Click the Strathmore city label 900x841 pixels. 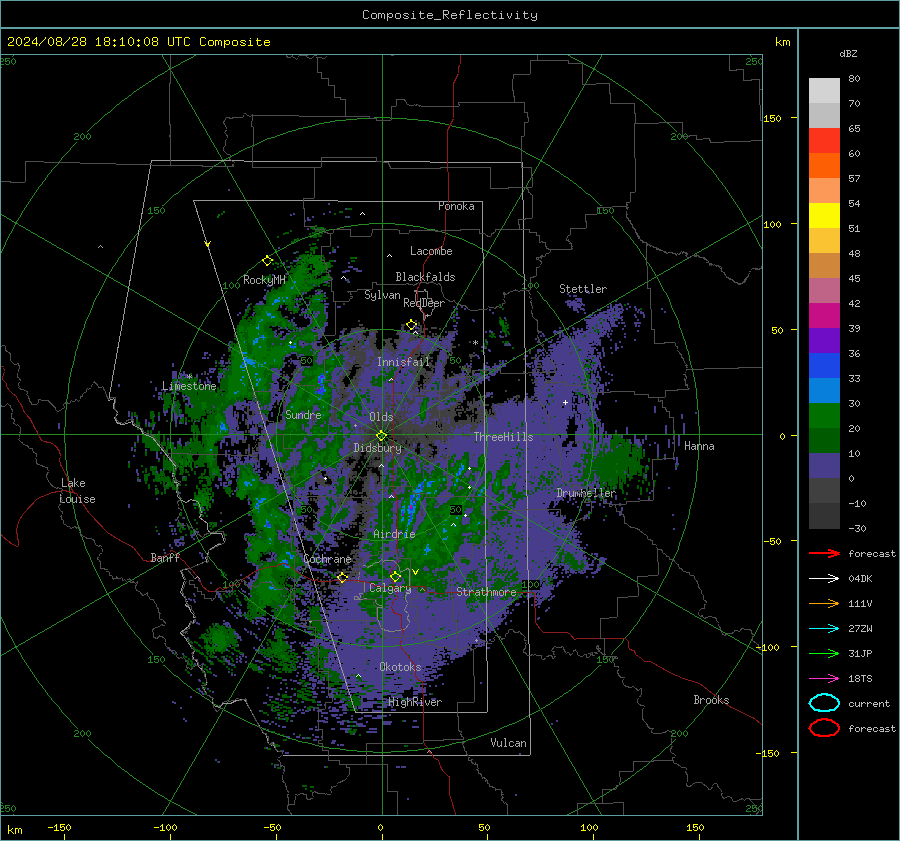click(x=486, y=592)
